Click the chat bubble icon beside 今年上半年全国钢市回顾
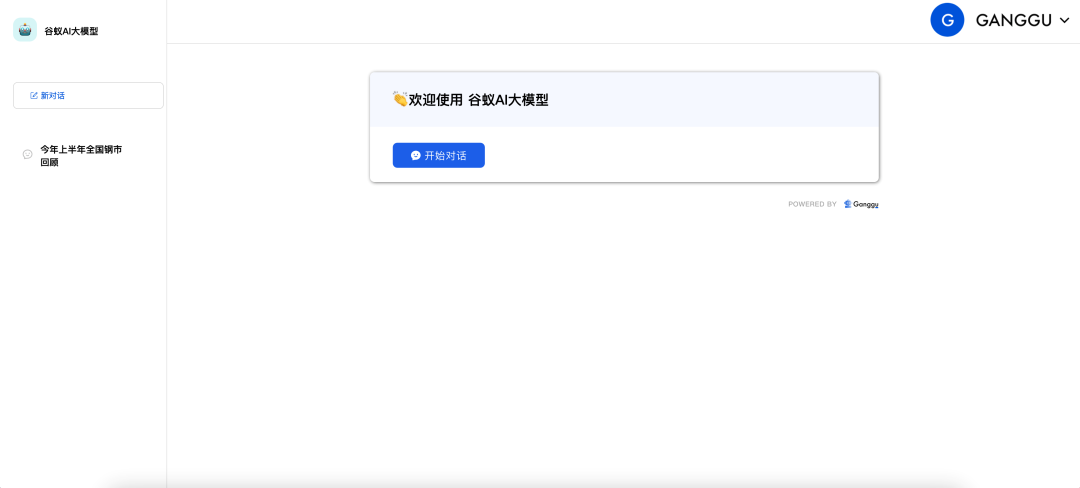1080x488 pixels. [x=28, y=154]
